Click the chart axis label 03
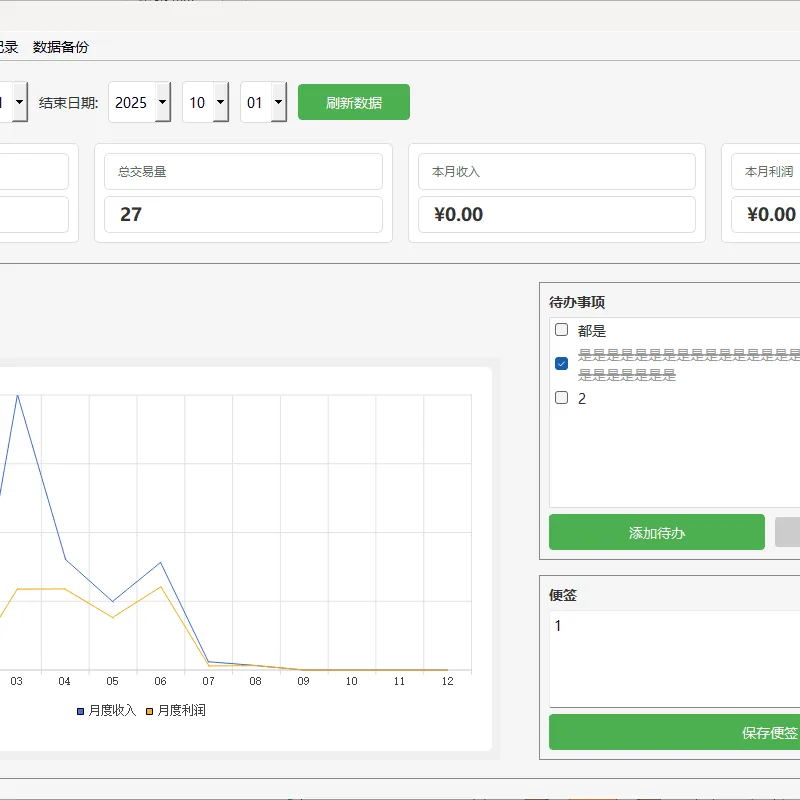Screen dimensions: 800x800 point(16,681)
